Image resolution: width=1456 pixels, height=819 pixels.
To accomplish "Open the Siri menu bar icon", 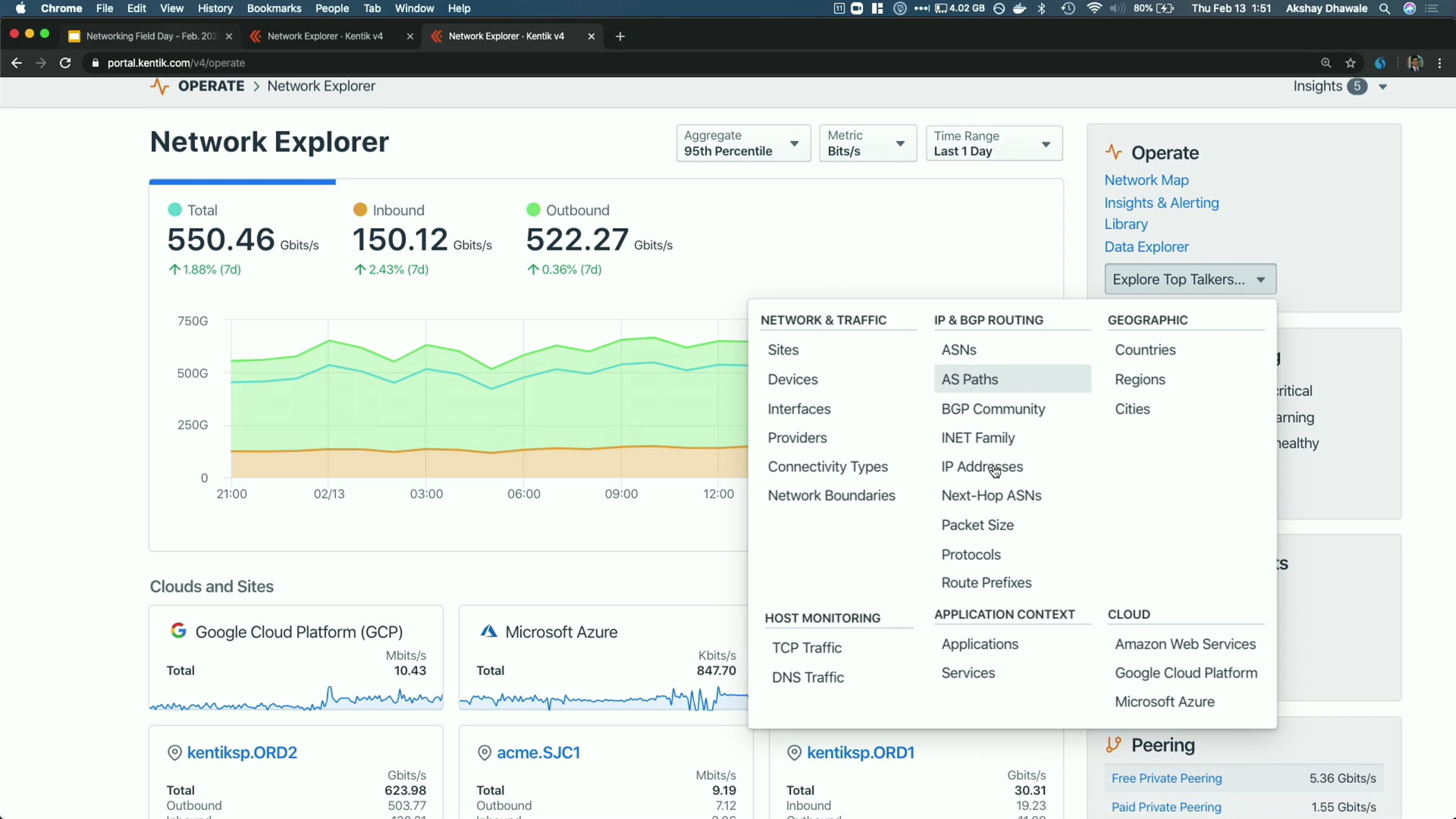I will click(1409, 8).
